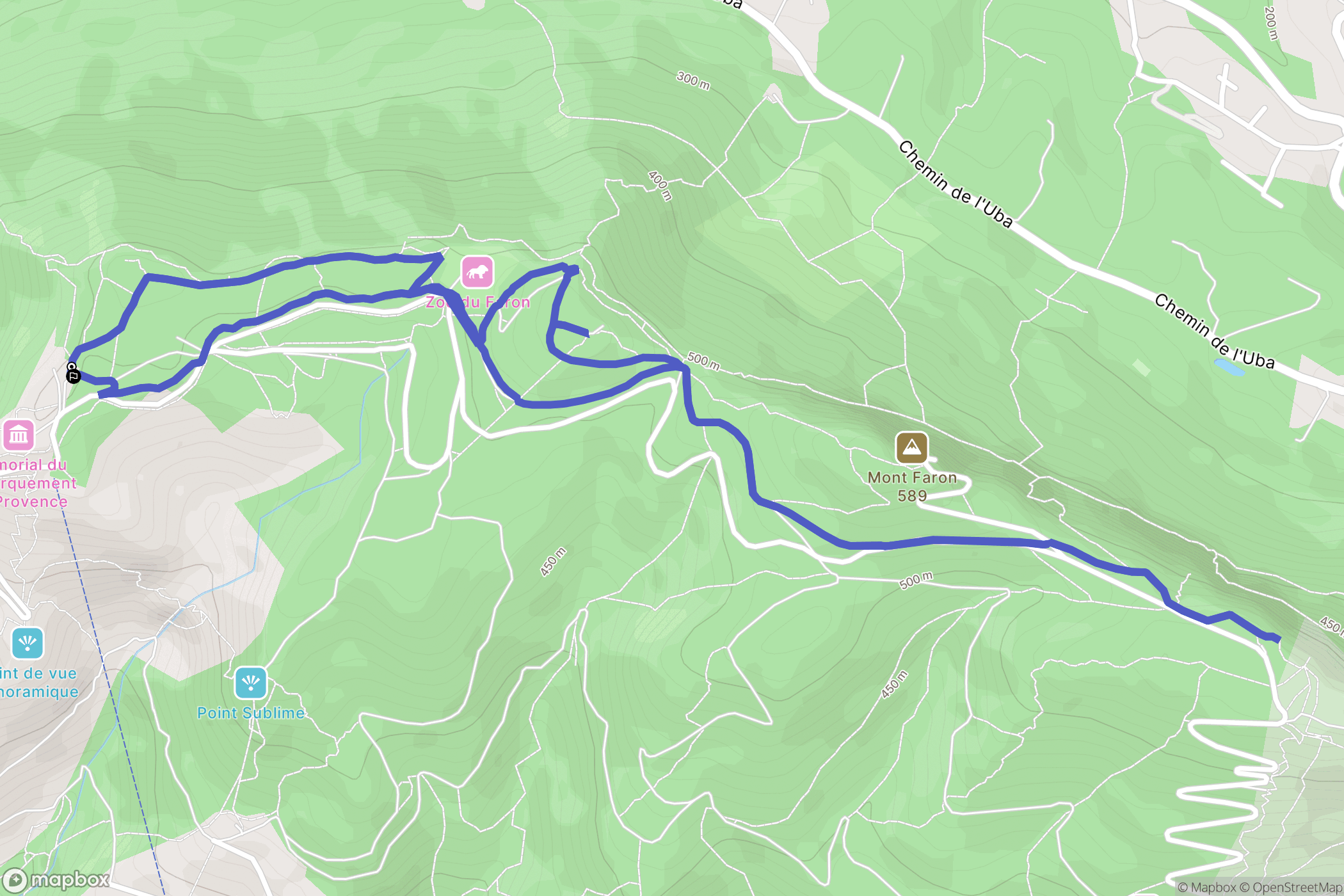Click the Zoo du Faron text label
Viewport: 1344px width, 896px height.
pos(478,302)
